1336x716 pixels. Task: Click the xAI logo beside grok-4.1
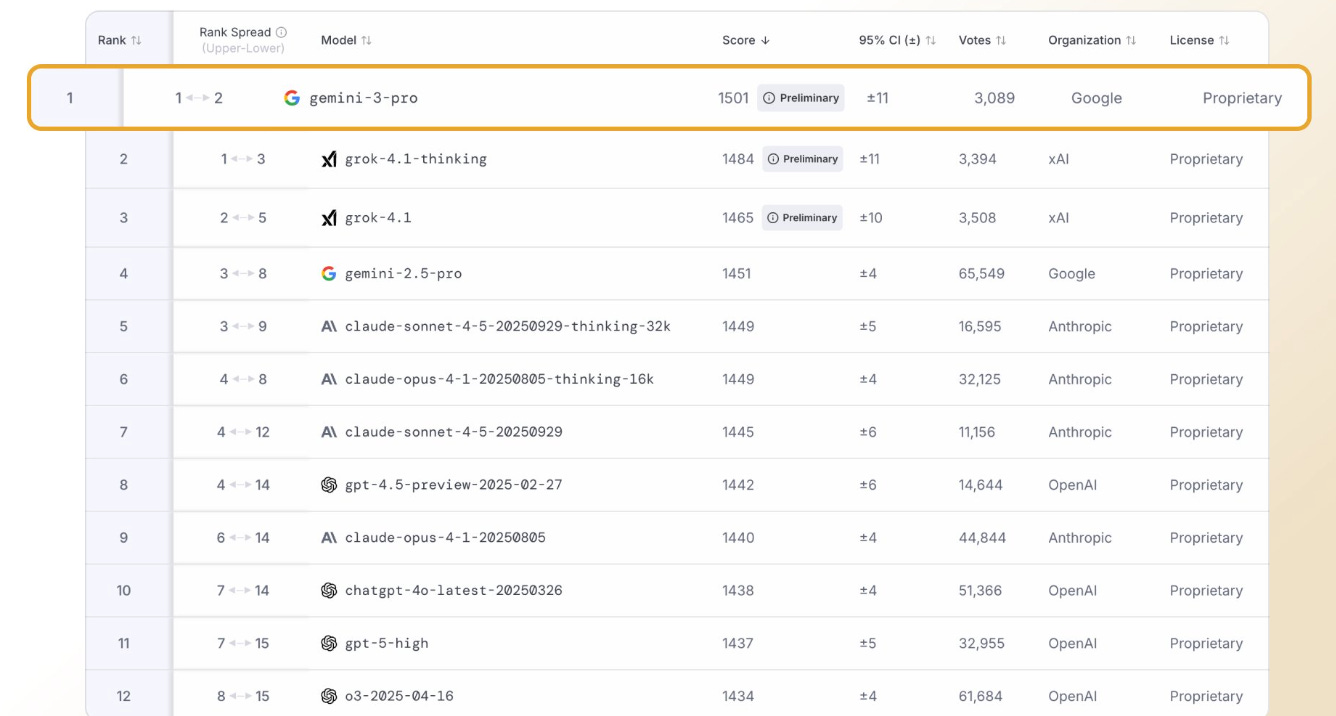[x=329, y=218]
